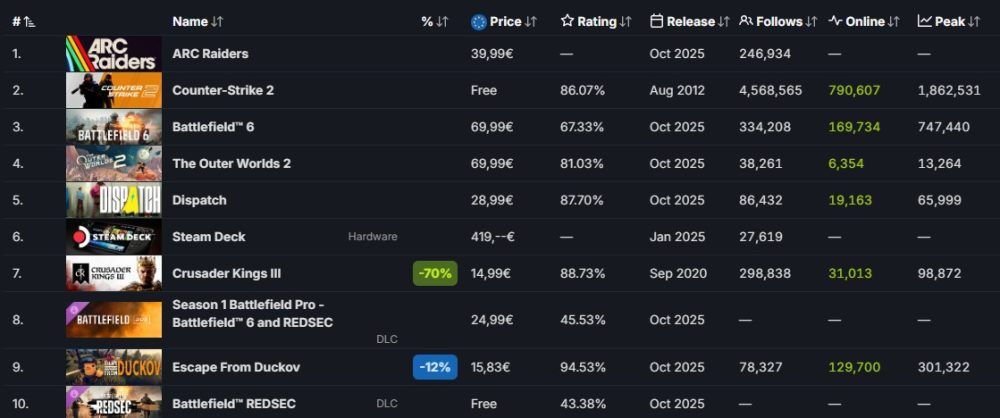Click the pulse icon beside Online

point(835,21)
